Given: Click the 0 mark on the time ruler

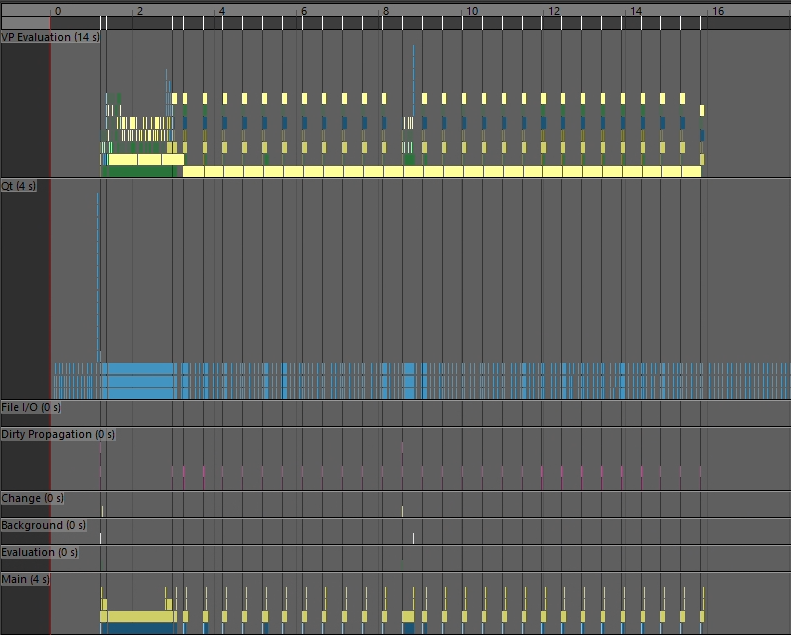Looking at the screenshot, I should pos(58,11).
